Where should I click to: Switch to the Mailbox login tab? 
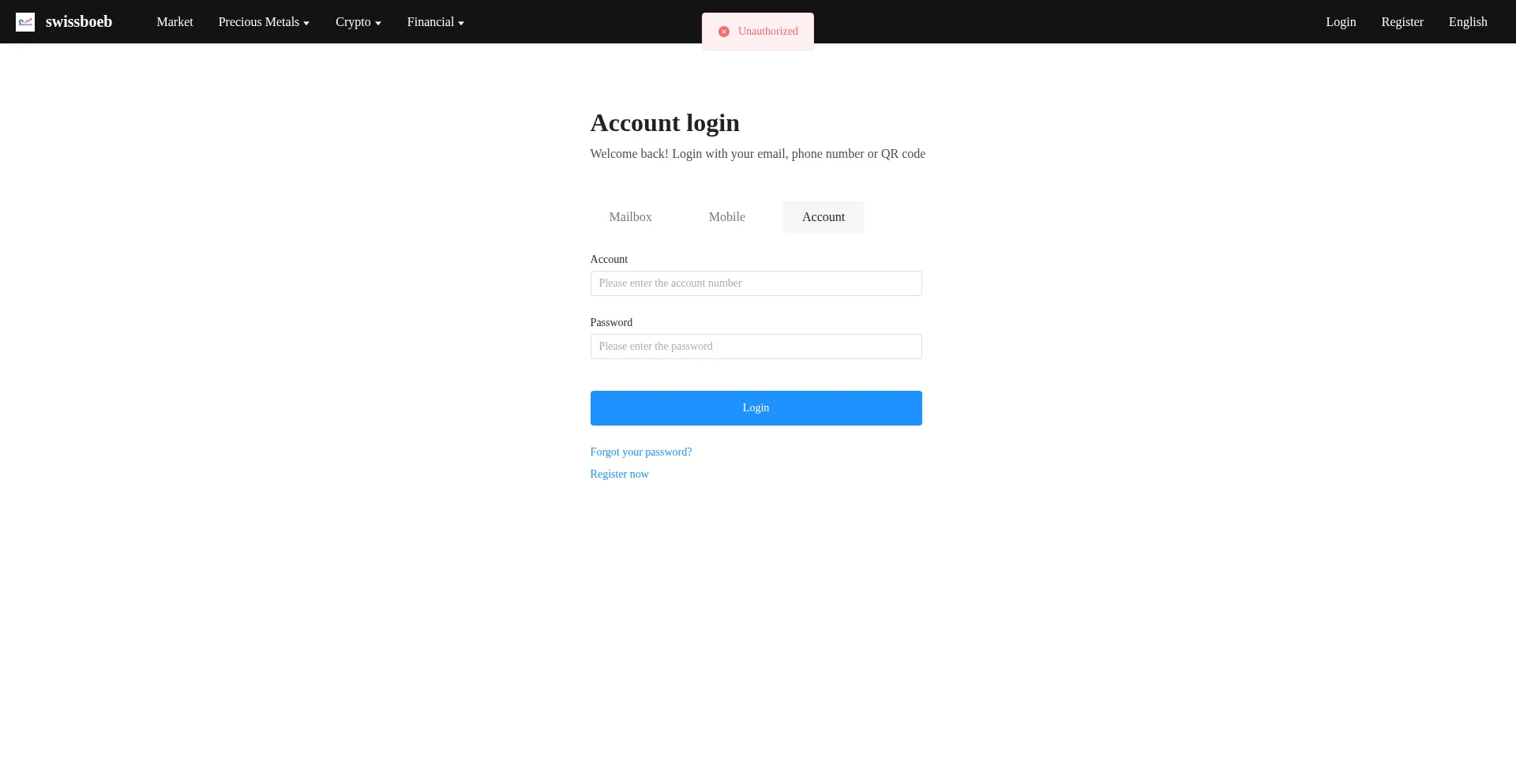630,217
